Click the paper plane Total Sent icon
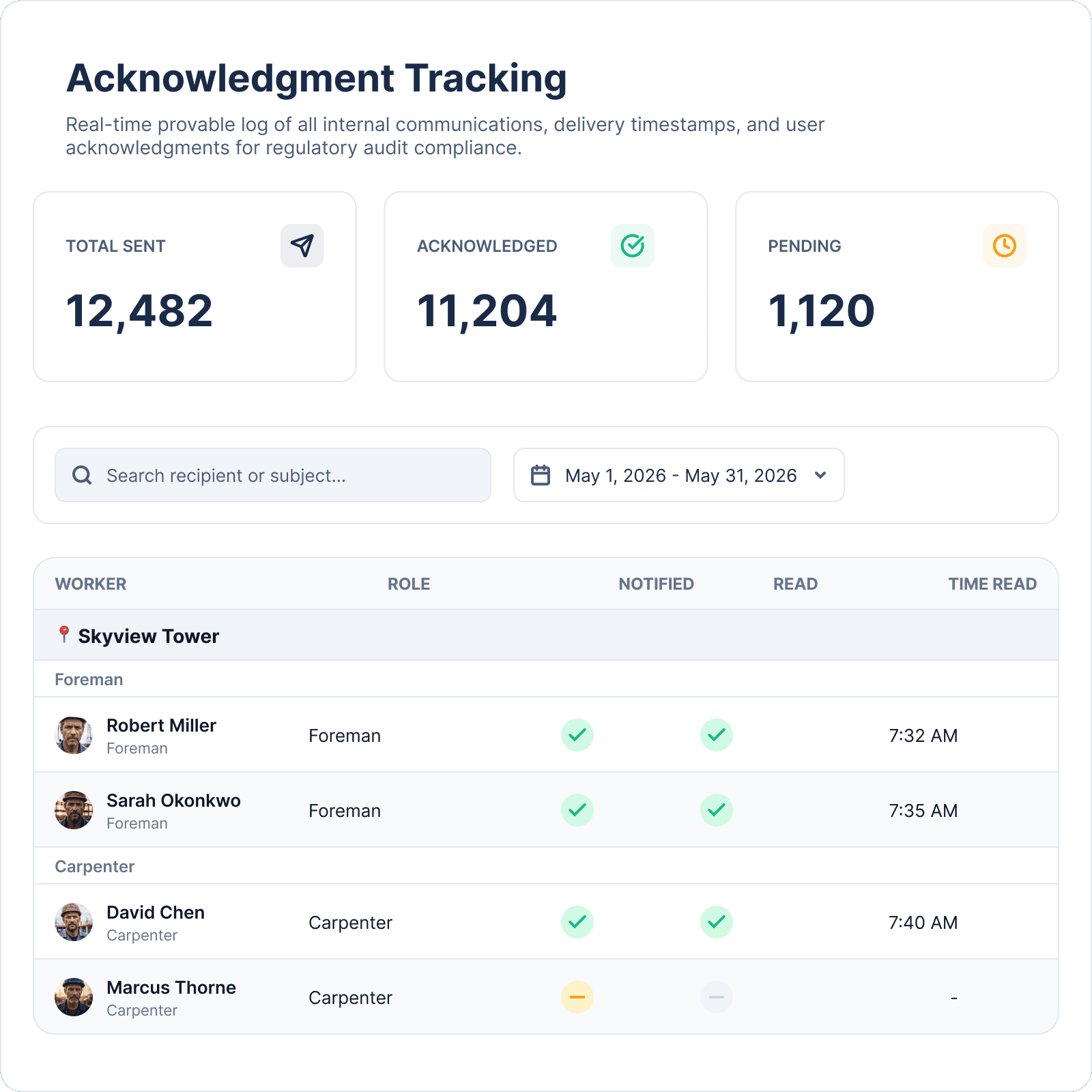 pyautogui.click(x=302, y=246)
